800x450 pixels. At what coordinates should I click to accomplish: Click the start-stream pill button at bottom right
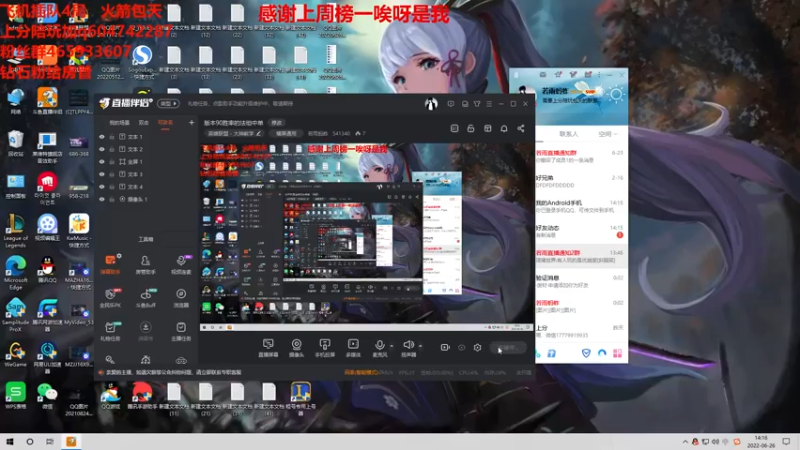click(508, 347)
